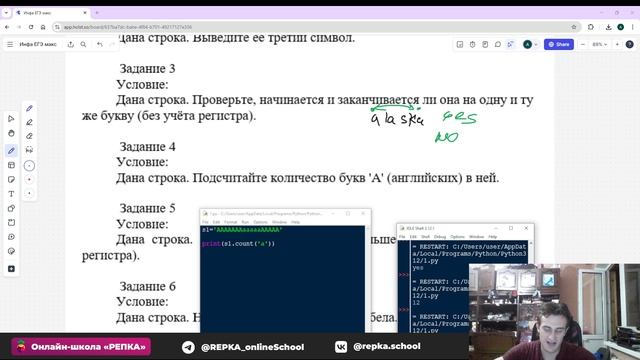The width and height of the screenshot is (640, 360).
Task: Click 'yes' output in IDLE Shell
Action: [418, 268]
